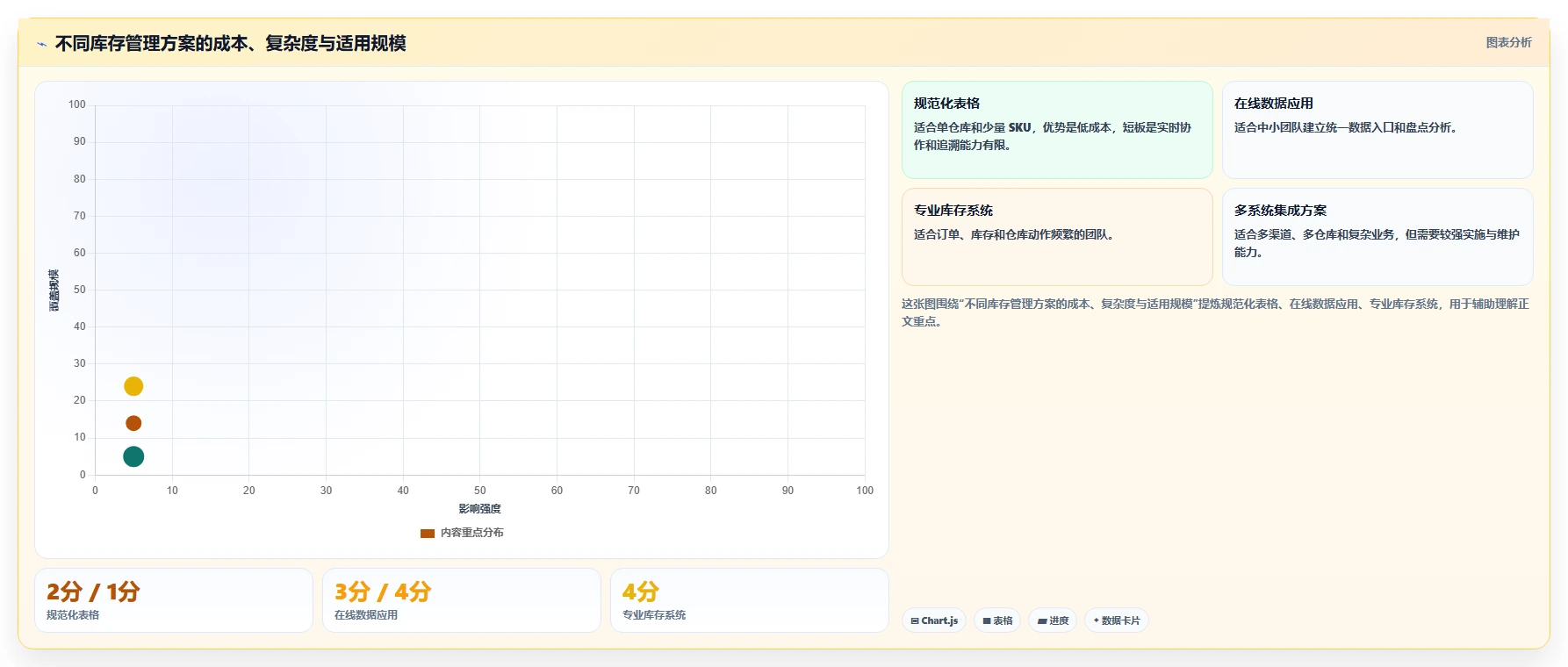This screenshot has width=1568, height=667.
Task: Click the description beginning 适合单仓库和少量 SKU
Action: pyautogui.click(x=1053, y=136)
